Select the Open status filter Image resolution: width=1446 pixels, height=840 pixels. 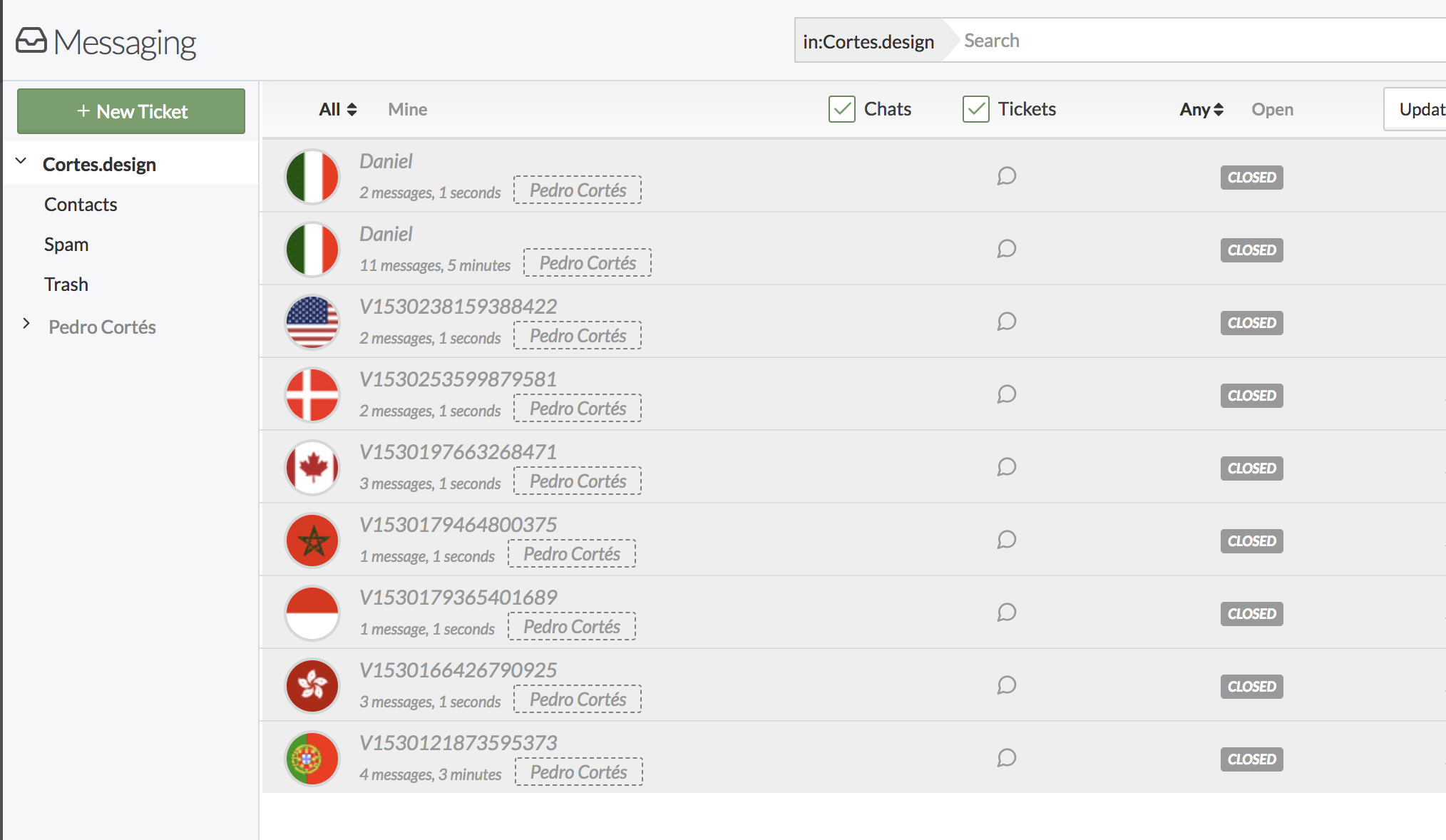pos(1272,109)
